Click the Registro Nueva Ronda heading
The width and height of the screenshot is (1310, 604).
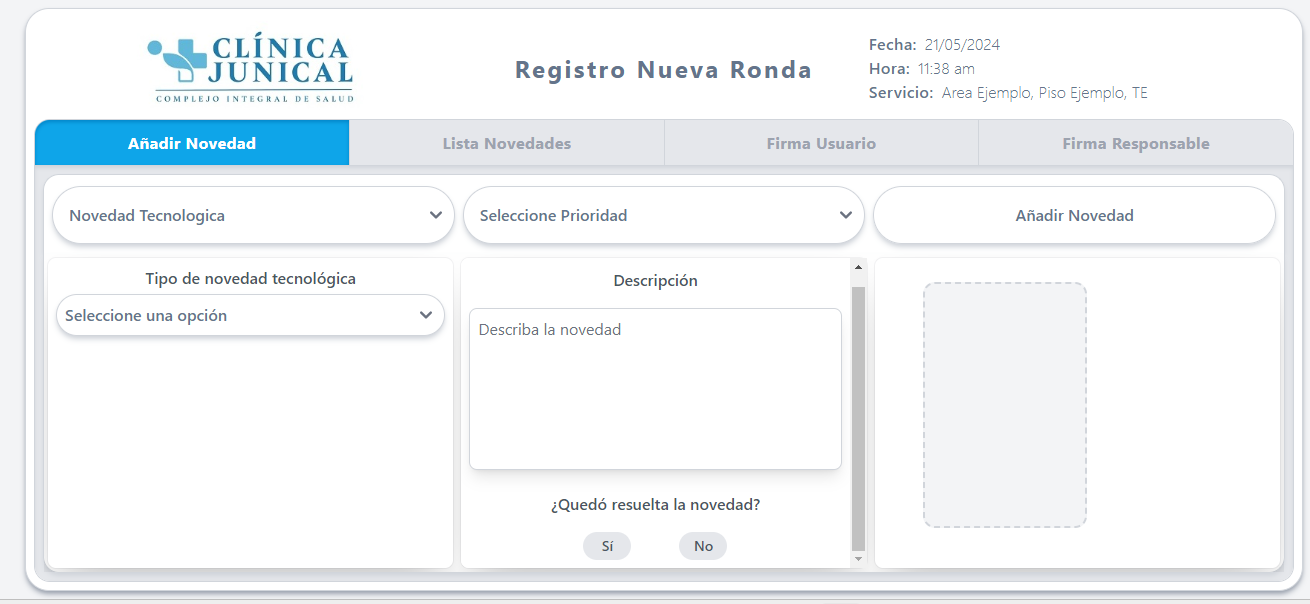pos(663,70)
